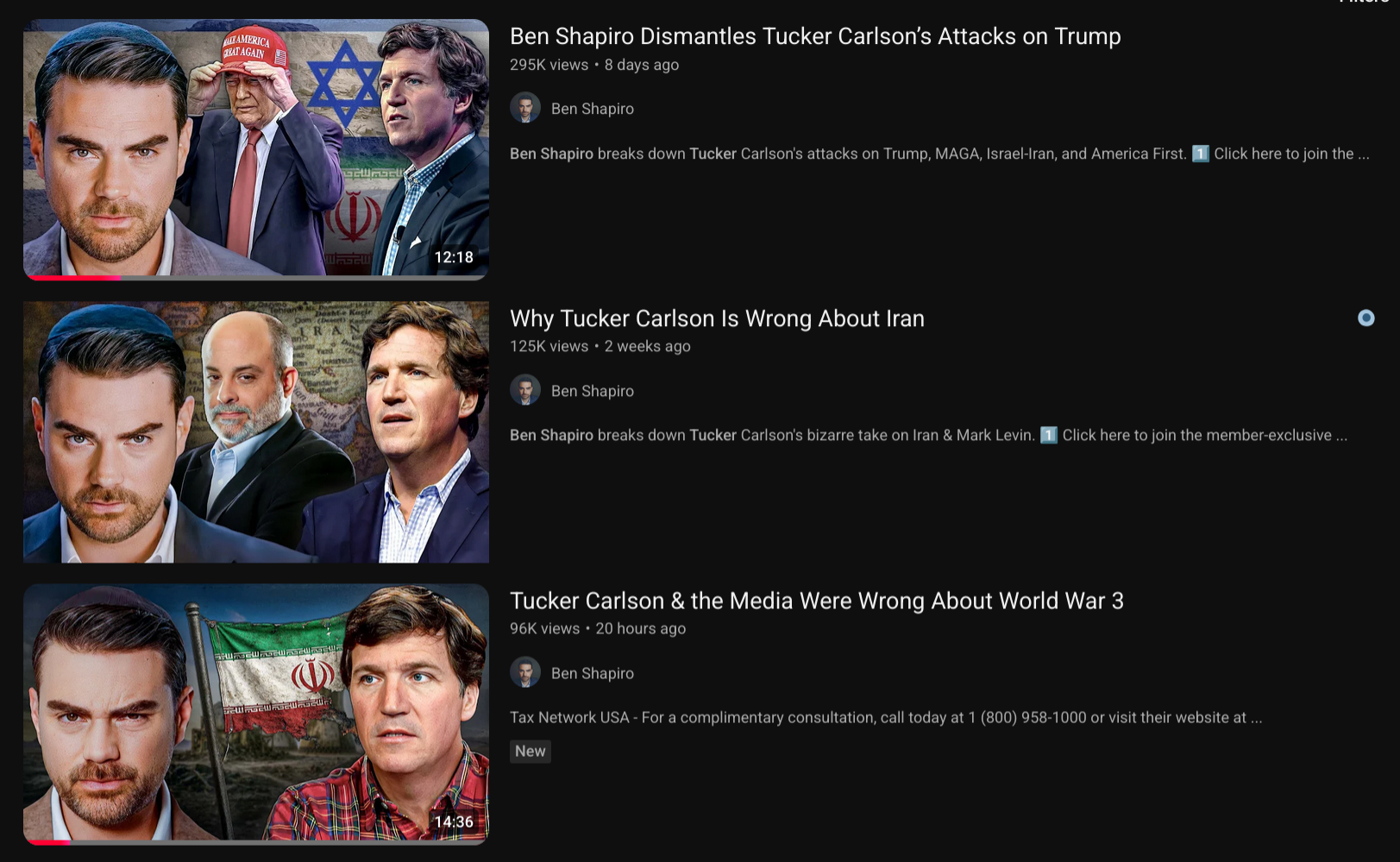Click the description 'Ben Shapiro breaks down Tucker Carlson's attacks on Trump'
The height and width of the screenshot is (862, 1400).
click(x=939, y=154)
